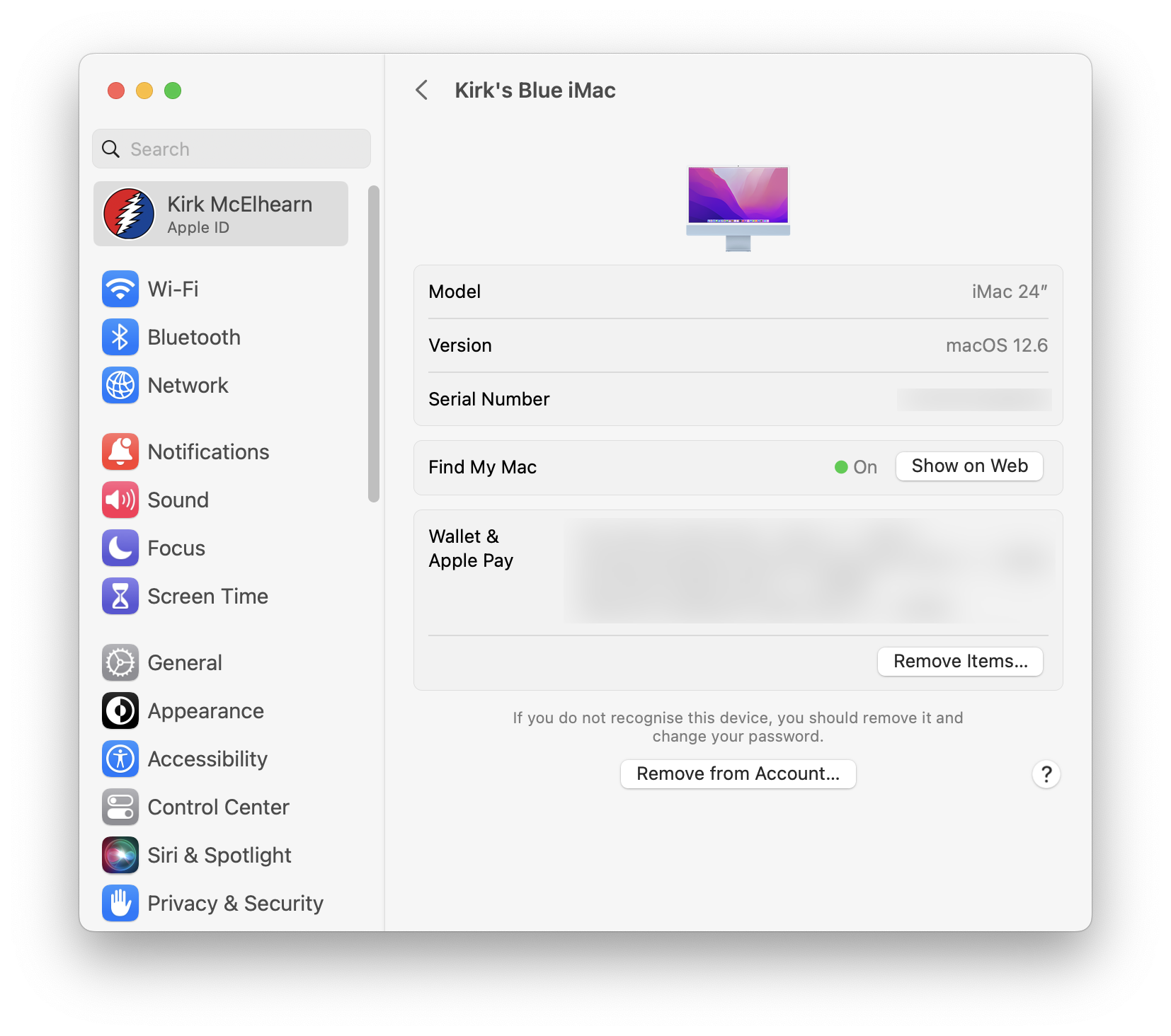Select Bluetooth label in sidebar
1171x1036 pixels.
pos(194,338)
